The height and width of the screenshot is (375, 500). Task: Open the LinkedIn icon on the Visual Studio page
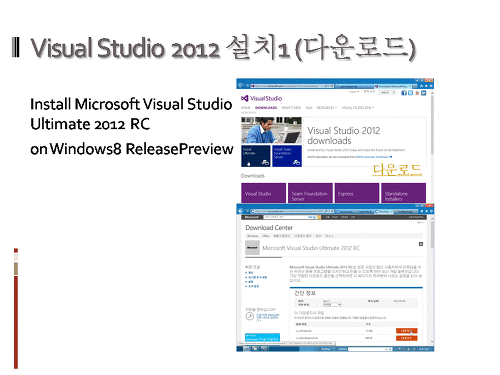(423, 93)
